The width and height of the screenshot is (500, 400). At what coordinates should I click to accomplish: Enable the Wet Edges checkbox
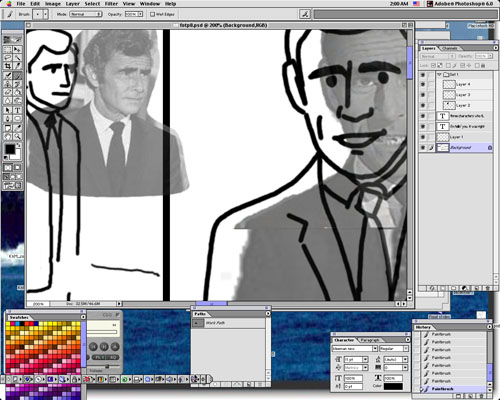pos(152,14)
